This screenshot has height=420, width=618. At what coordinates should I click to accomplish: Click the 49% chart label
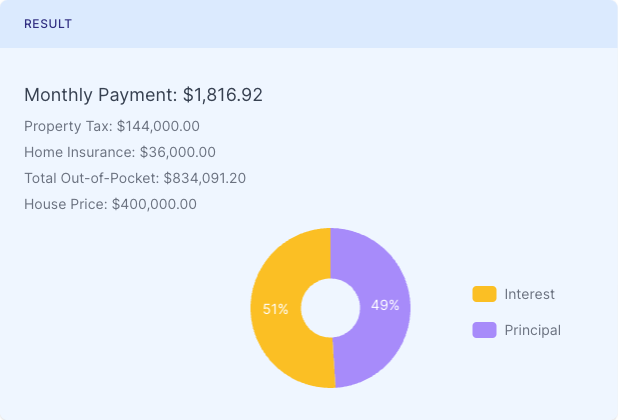(x=385, y=305)
